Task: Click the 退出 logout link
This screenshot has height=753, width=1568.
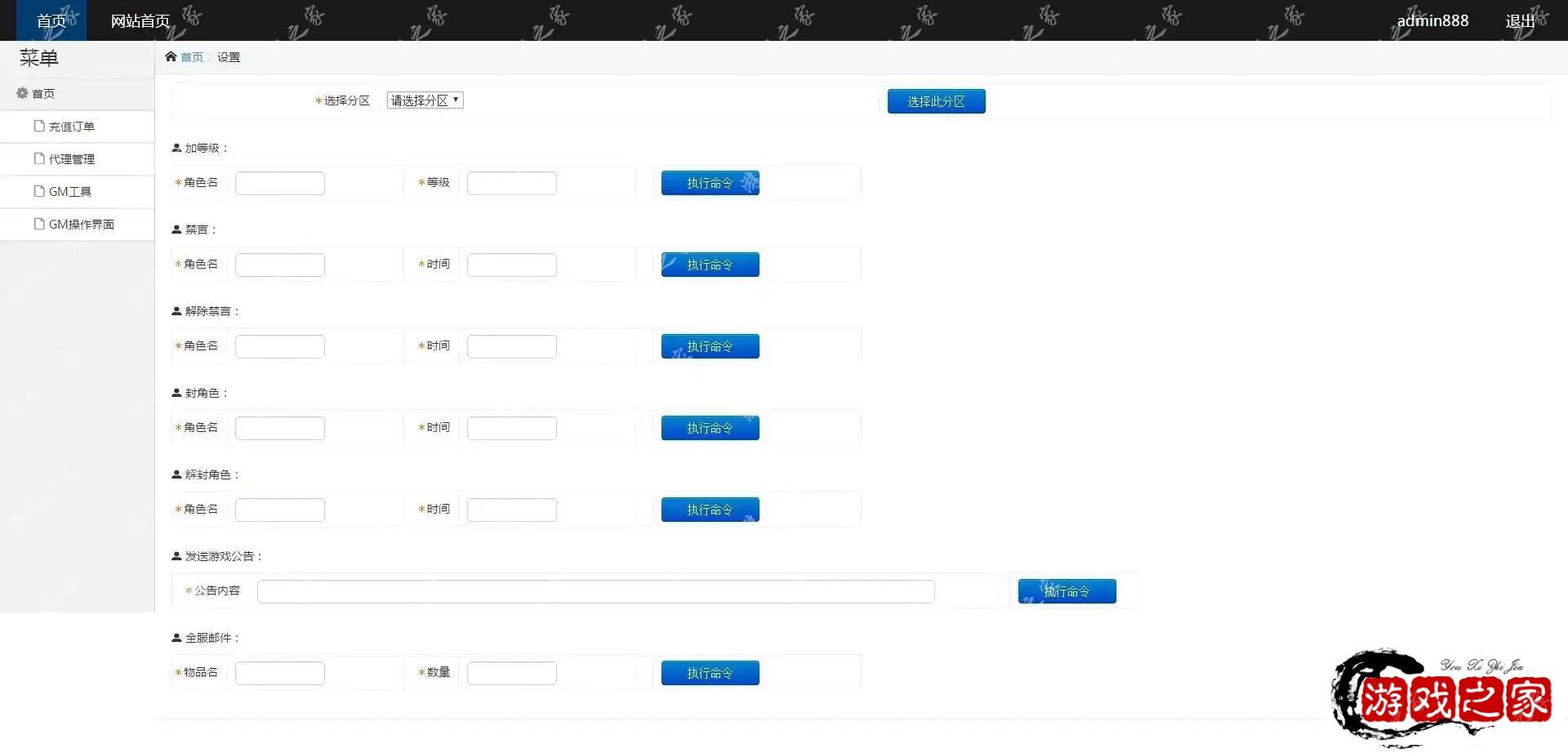Action: click(1520, 21)
